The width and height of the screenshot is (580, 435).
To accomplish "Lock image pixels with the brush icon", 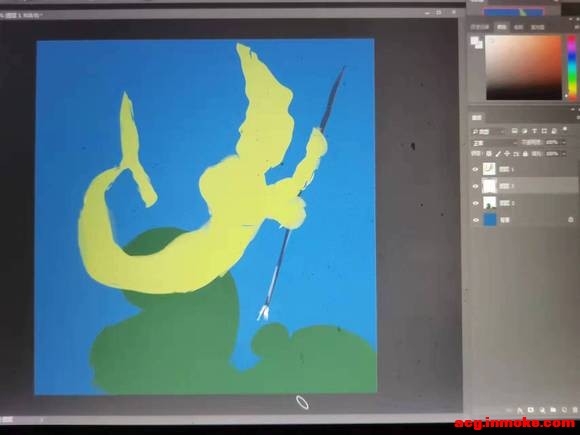I will coord(498,154).
